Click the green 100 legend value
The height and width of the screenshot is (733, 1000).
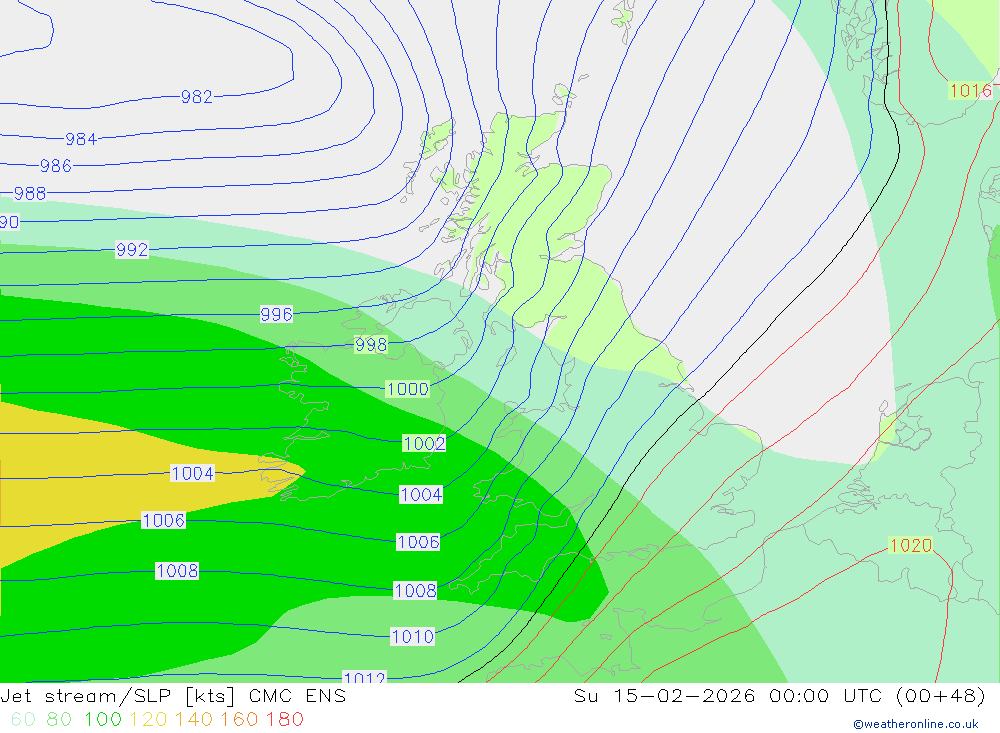pos(103,720)
